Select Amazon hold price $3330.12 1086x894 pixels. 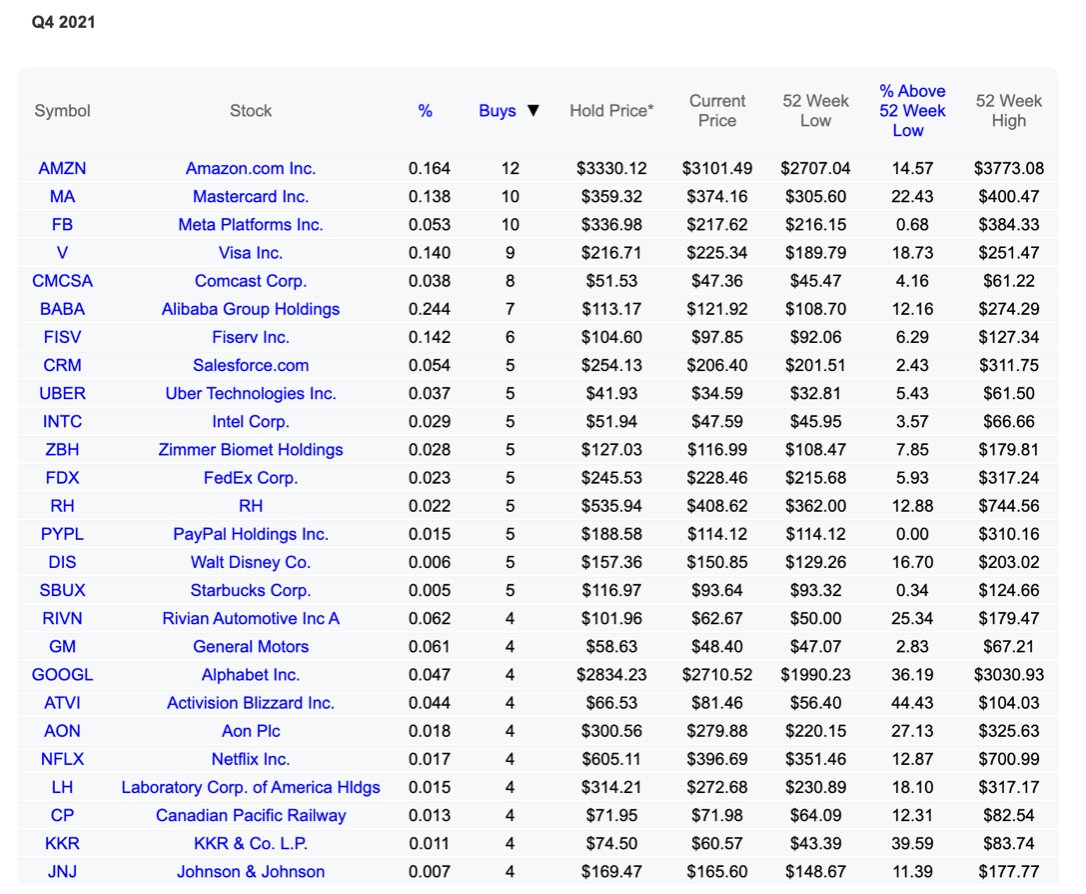612,168
